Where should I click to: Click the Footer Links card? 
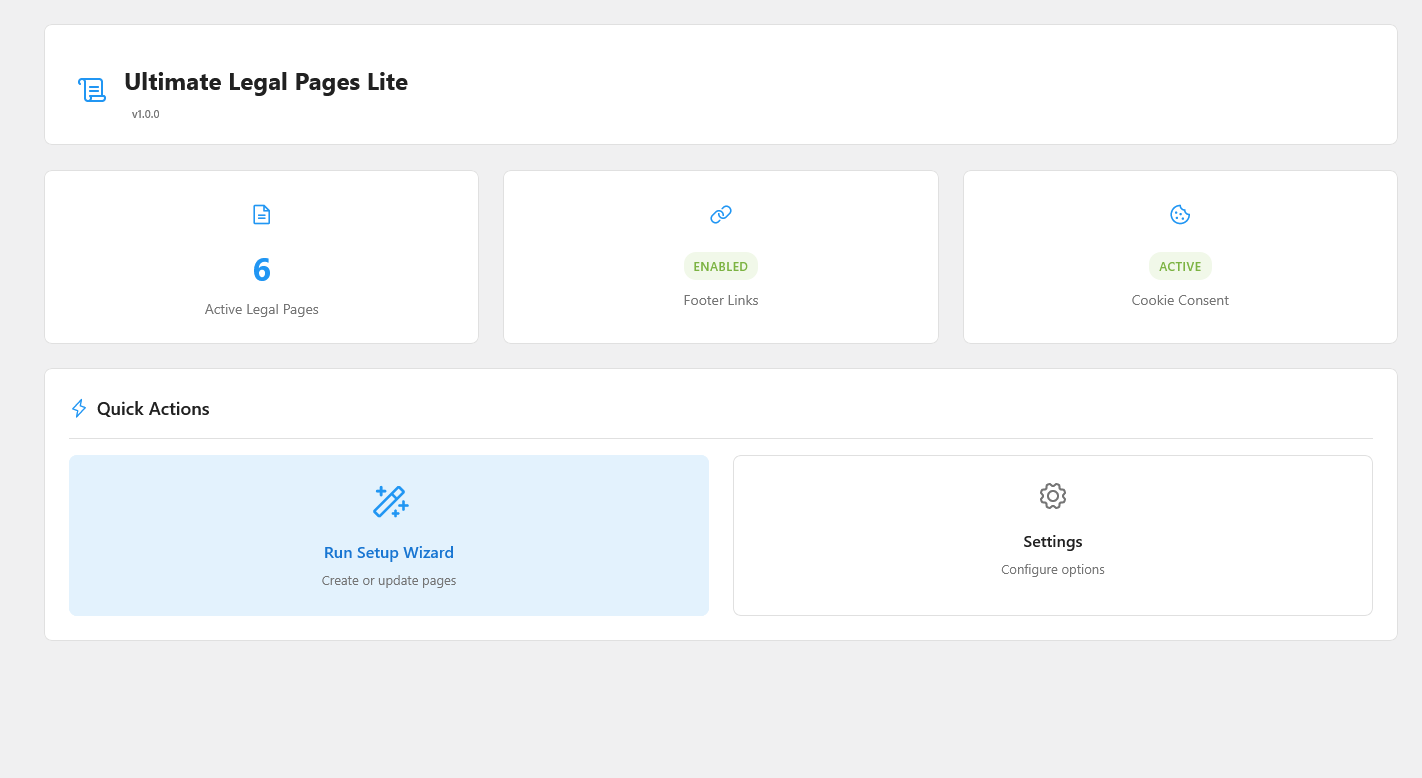click(721, 257)
